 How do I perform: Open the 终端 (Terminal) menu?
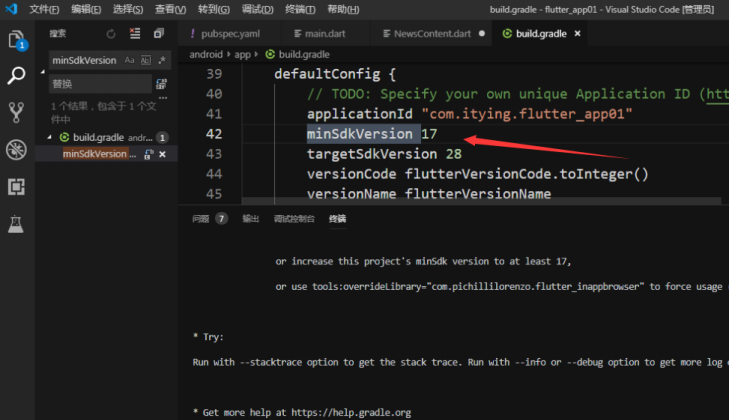pos(300,9)
